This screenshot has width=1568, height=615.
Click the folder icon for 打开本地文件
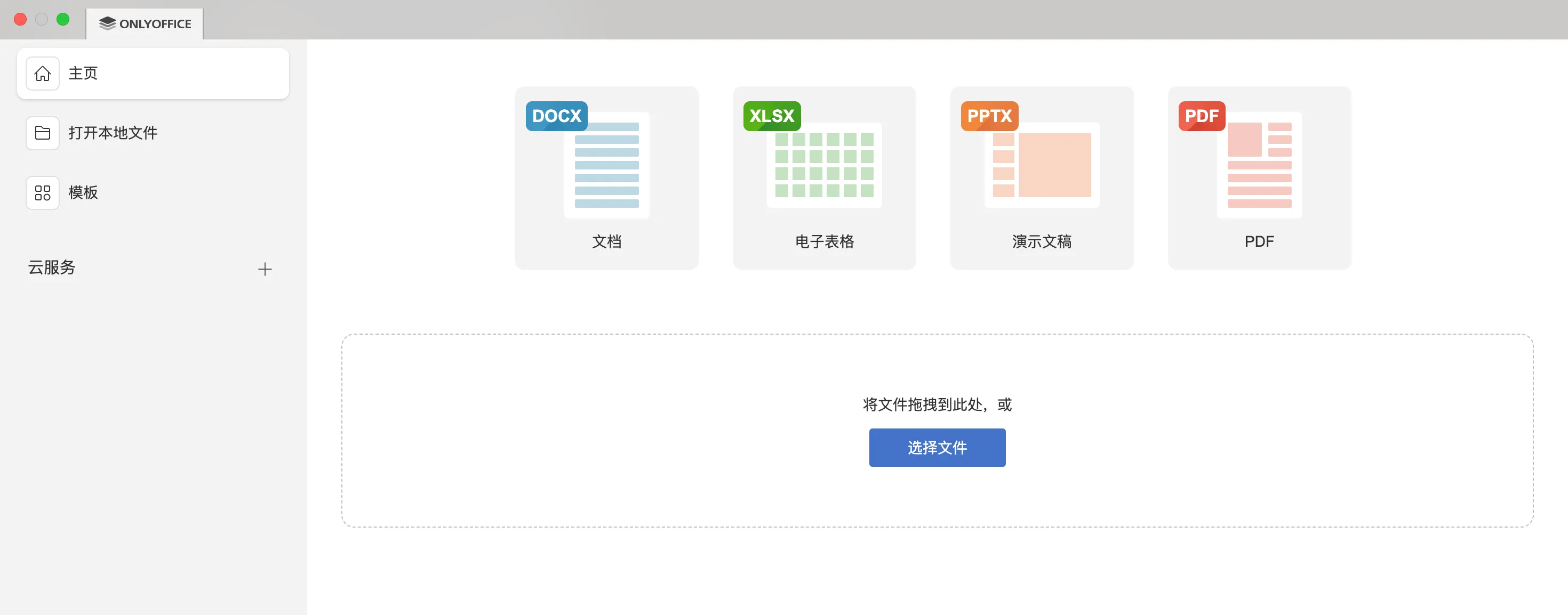click(42, 133)
